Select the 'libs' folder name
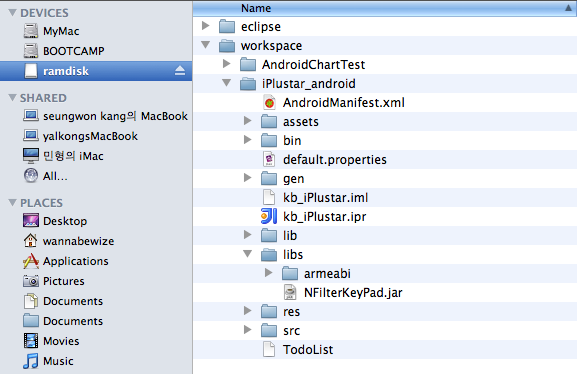 (x=293, y=255)
